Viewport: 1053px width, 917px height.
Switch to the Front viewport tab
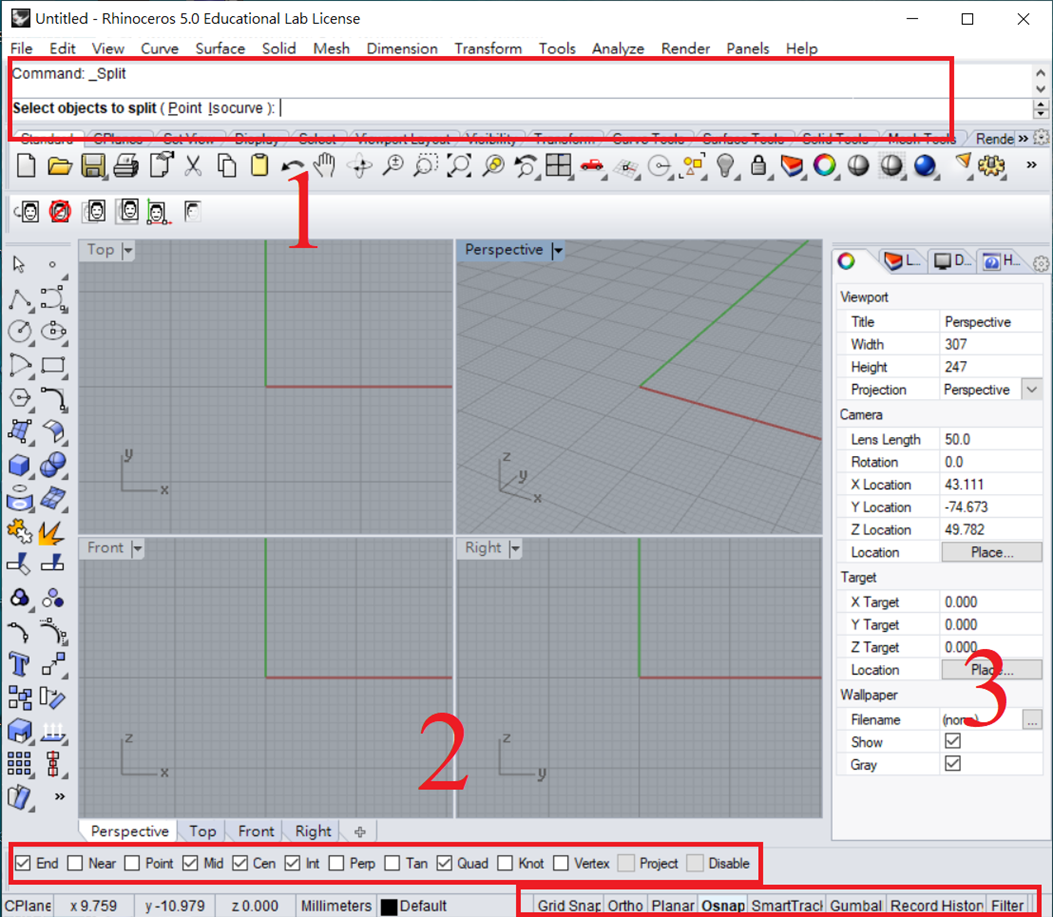[x=256, y=831]
